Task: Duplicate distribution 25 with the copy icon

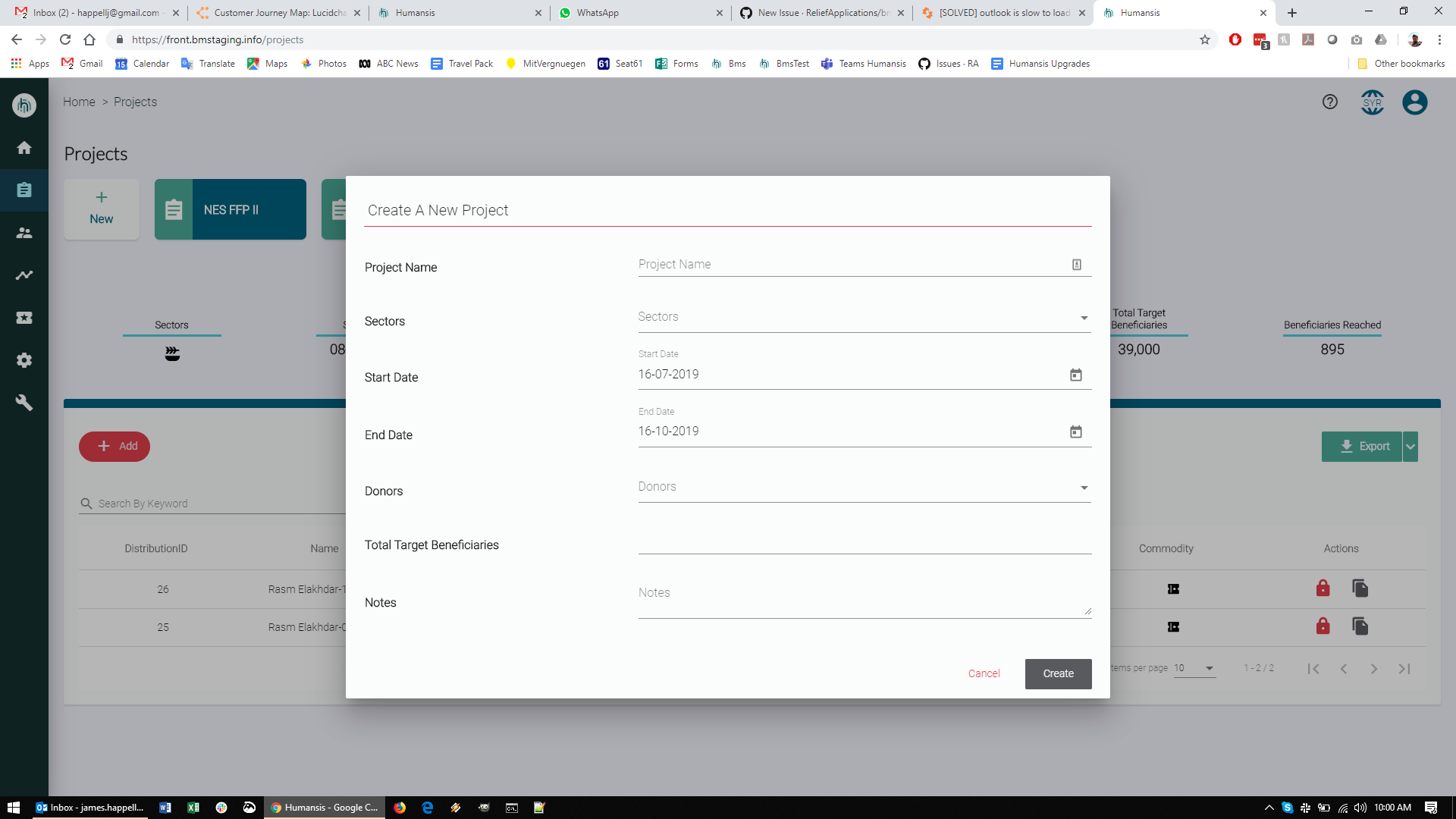Action: pyautogui.click(x=1360, y=626)
